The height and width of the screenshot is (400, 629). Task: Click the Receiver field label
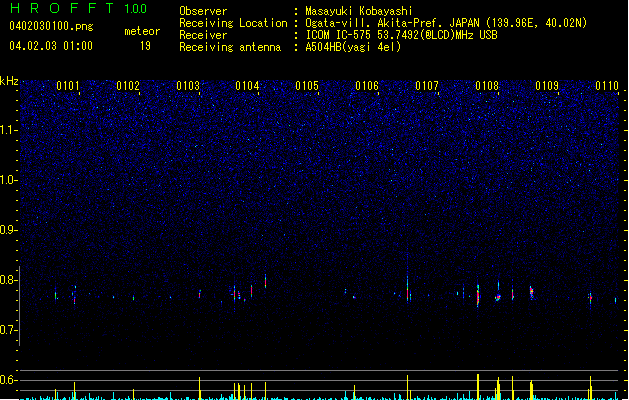pos(203,35)
